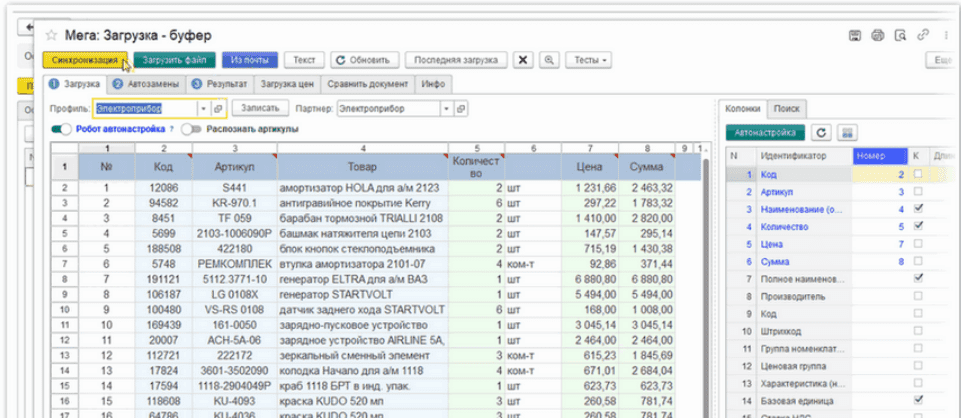Open the Профиль field's open-form icon
Image resolution: width=961 pixels, height=418 pixels.
[218, 108]
